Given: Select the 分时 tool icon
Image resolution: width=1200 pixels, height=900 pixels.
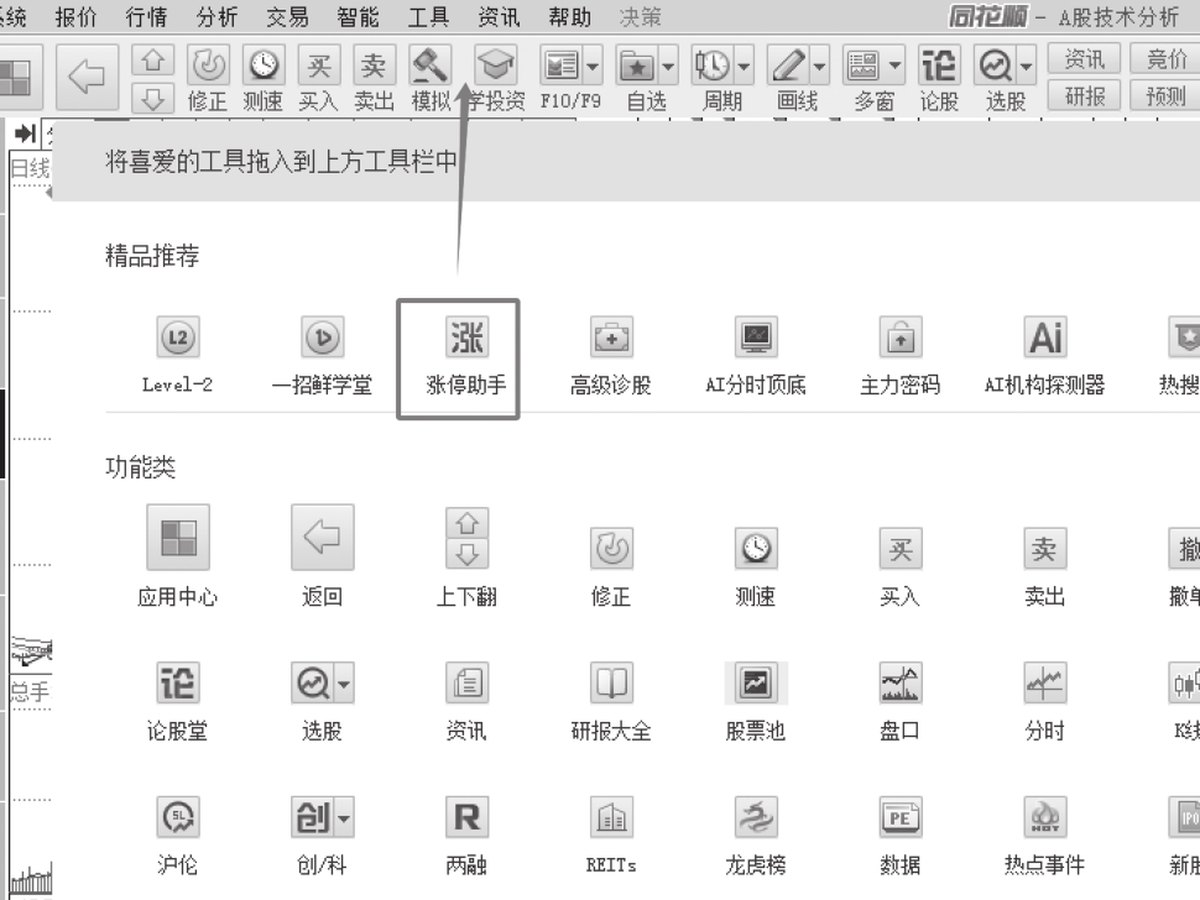Looking at the screenshot, I should (x=1045, y=683).
